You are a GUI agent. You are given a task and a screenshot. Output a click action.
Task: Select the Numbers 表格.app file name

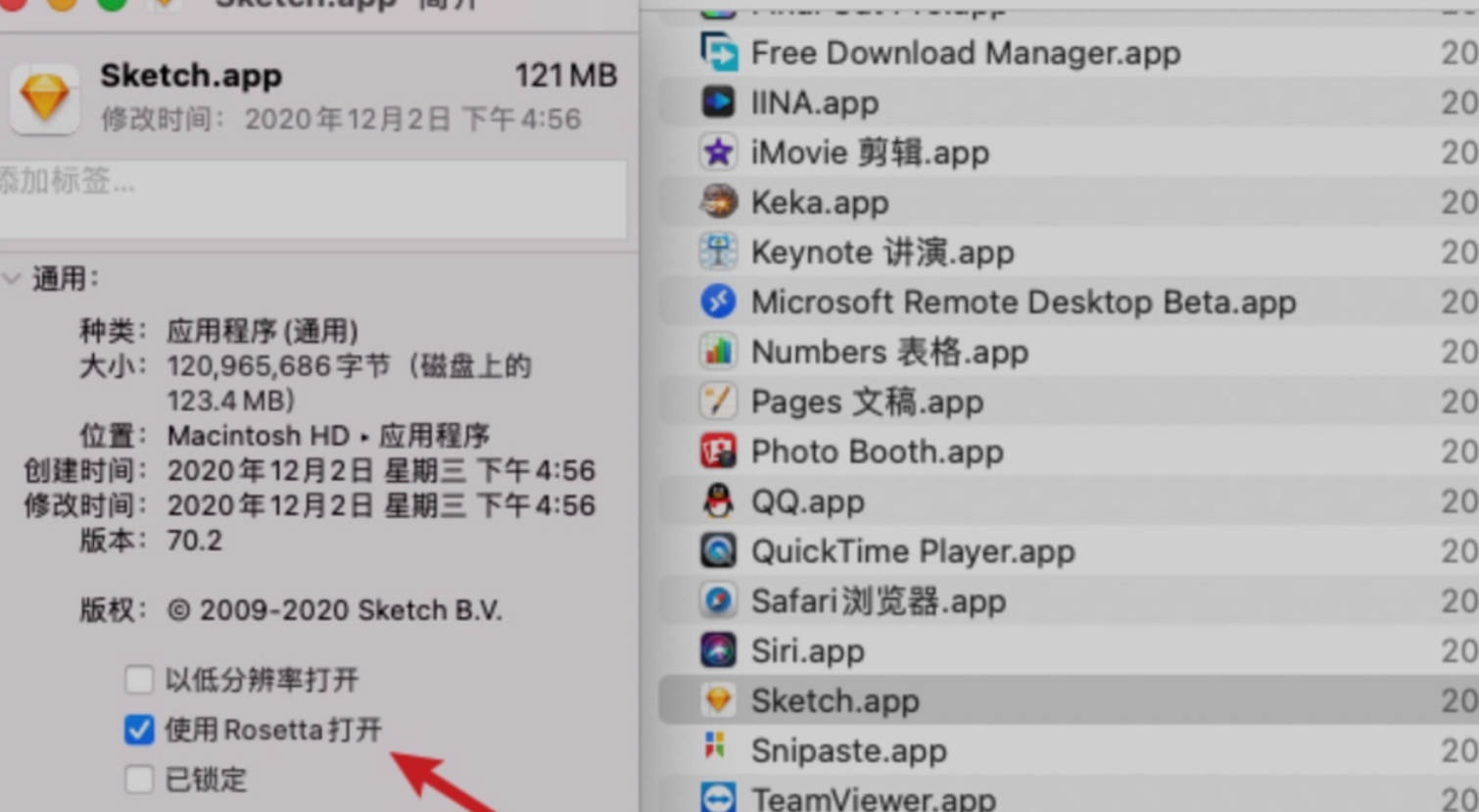pyautogui.click(x=889, y=353)
